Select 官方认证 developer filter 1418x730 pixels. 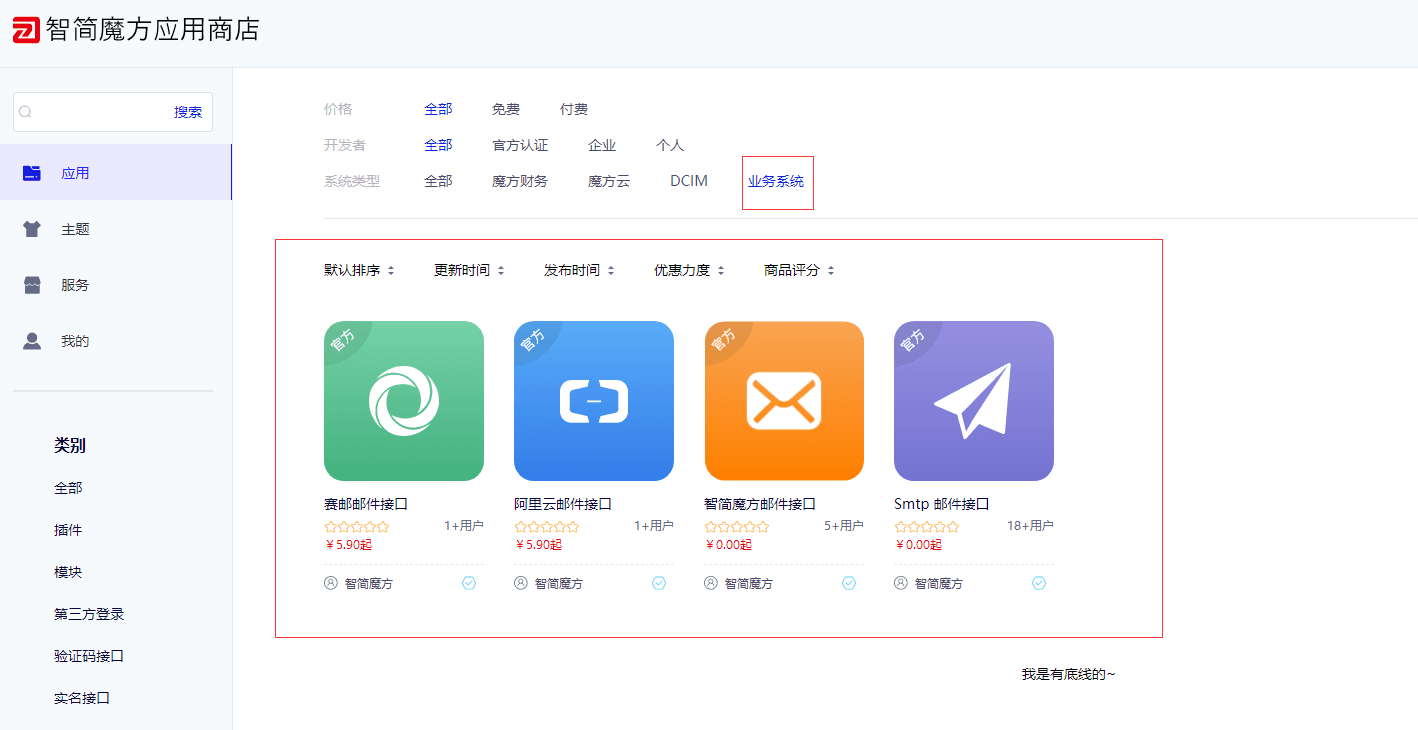click(x=520, y=145)
